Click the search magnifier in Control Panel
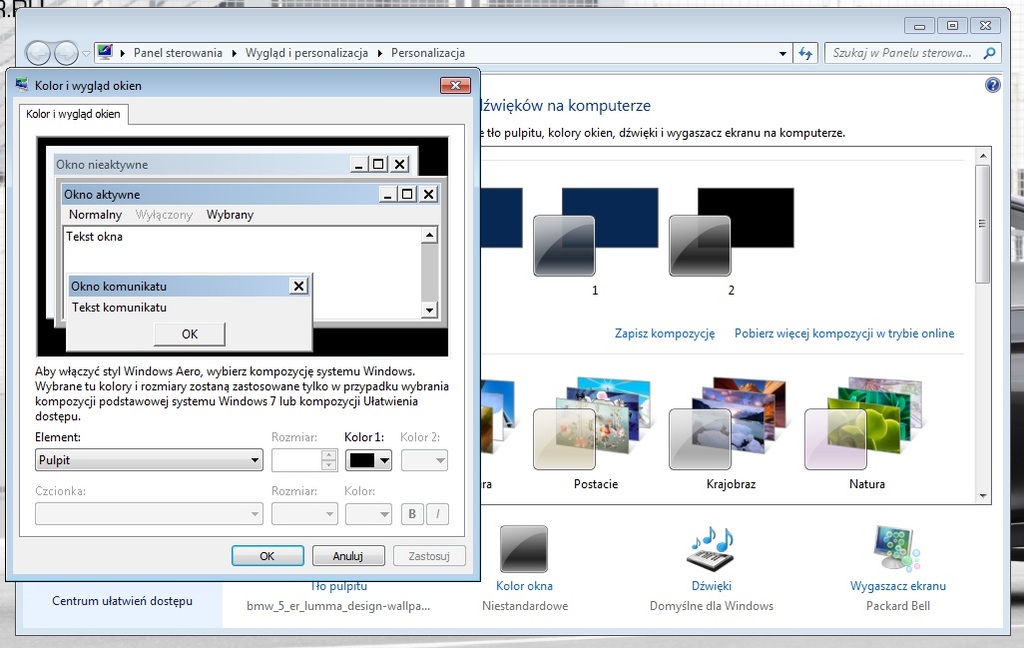 tap(989, 53)
